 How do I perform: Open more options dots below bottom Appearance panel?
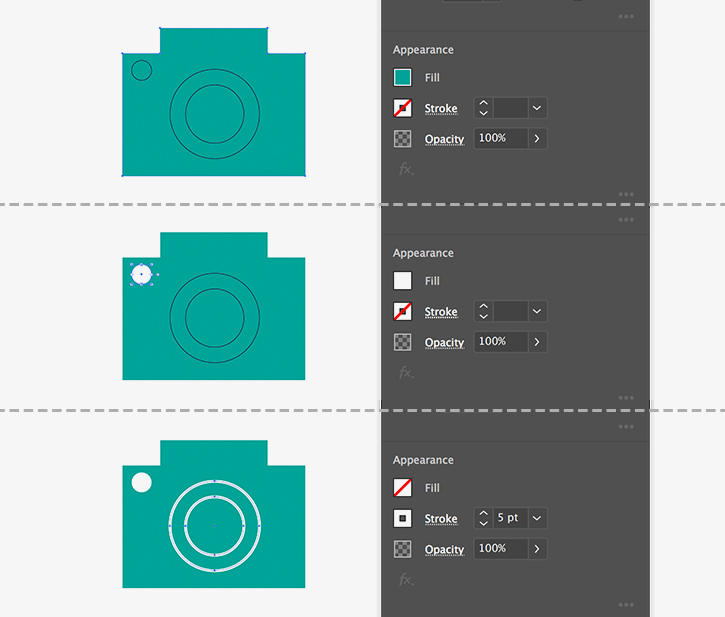click(x=626, y=605)
